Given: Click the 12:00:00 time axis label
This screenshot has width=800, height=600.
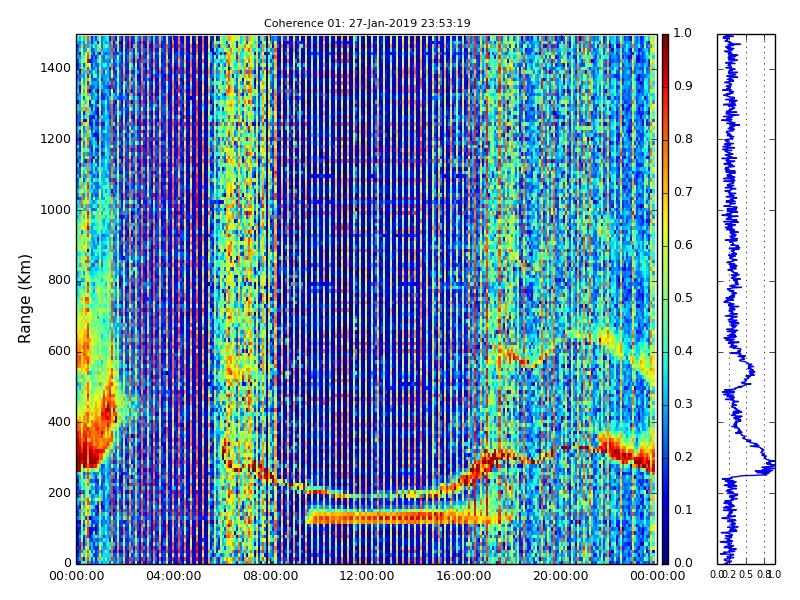Looking at the screenshot, I should [367, 576].
